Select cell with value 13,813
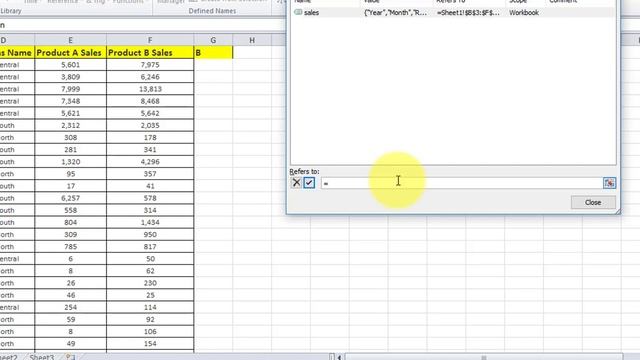Image resolution: width=640 pixels, height=360 pixels. [x=150, y=89]
